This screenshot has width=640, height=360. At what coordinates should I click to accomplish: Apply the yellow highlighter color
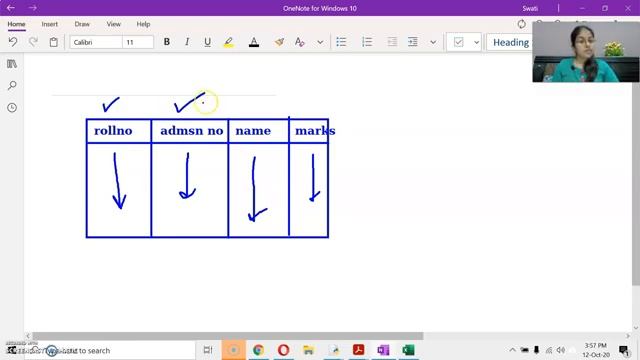229,42
